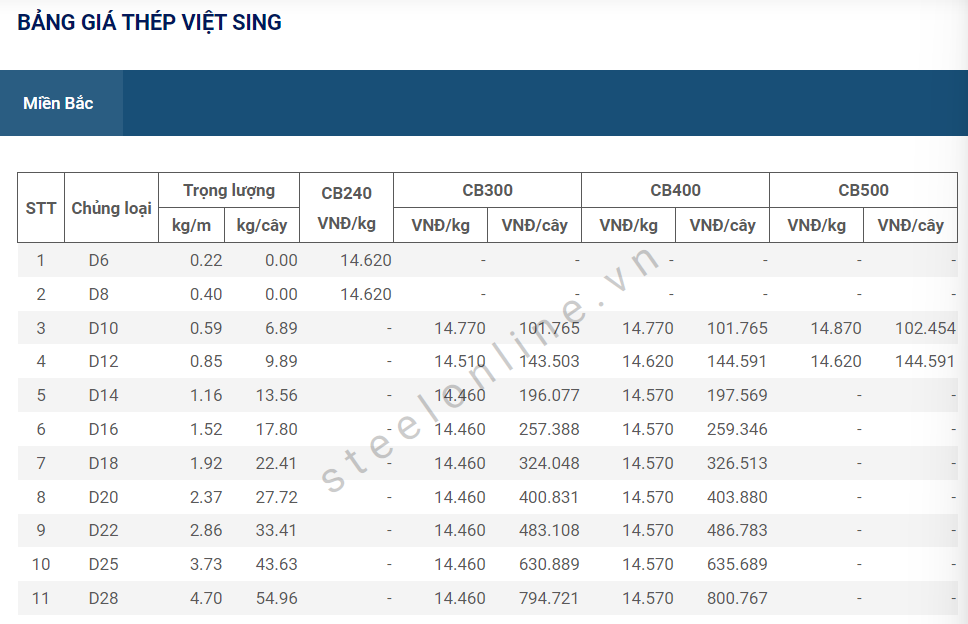
Task: Click the D6 product cell
Action: click(99, 260)
